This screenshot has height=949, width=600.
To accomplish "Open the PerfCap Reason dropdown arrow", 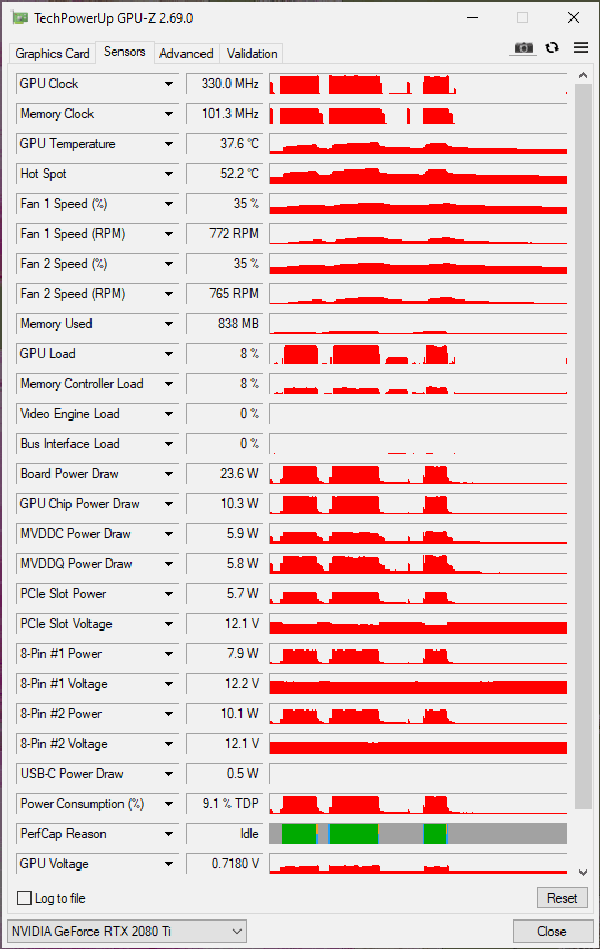I will tap(169, 833).
